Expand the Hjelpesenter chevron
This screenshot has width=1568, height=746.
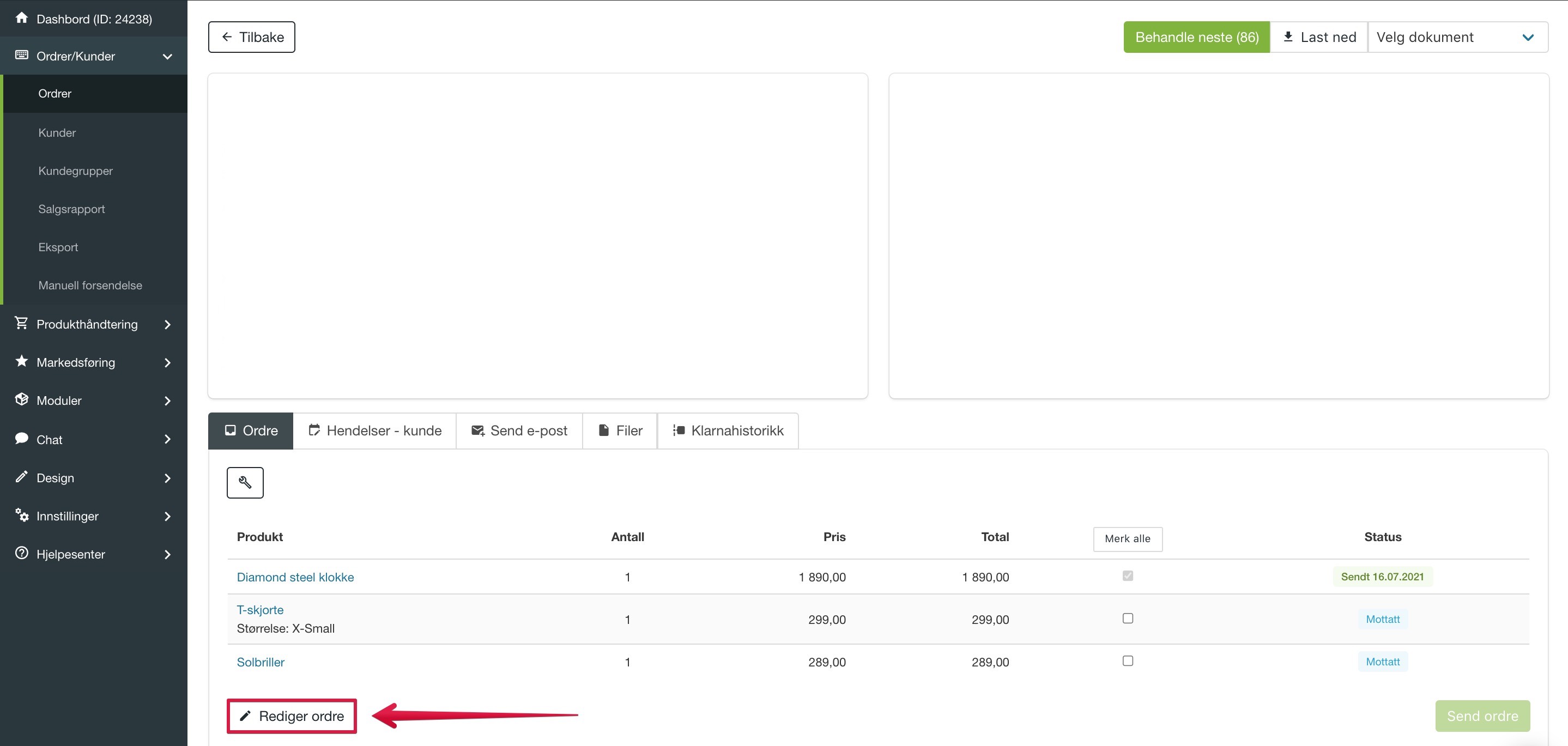[x=167, y=554]
